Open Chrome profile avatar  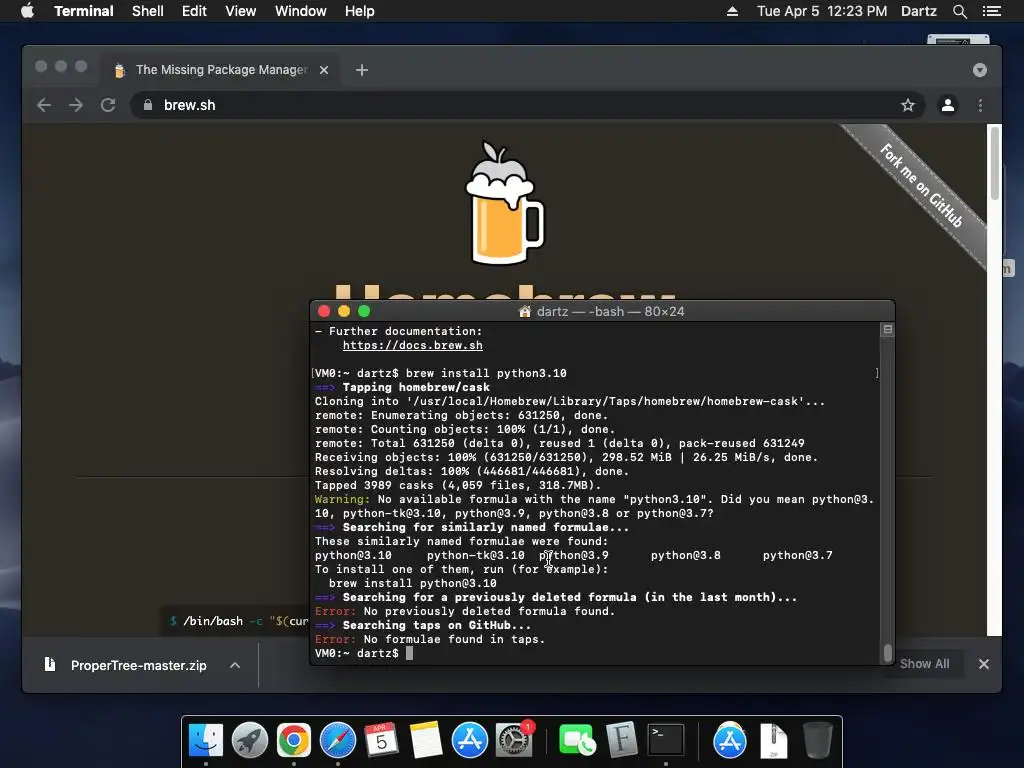tap(948, 105)
